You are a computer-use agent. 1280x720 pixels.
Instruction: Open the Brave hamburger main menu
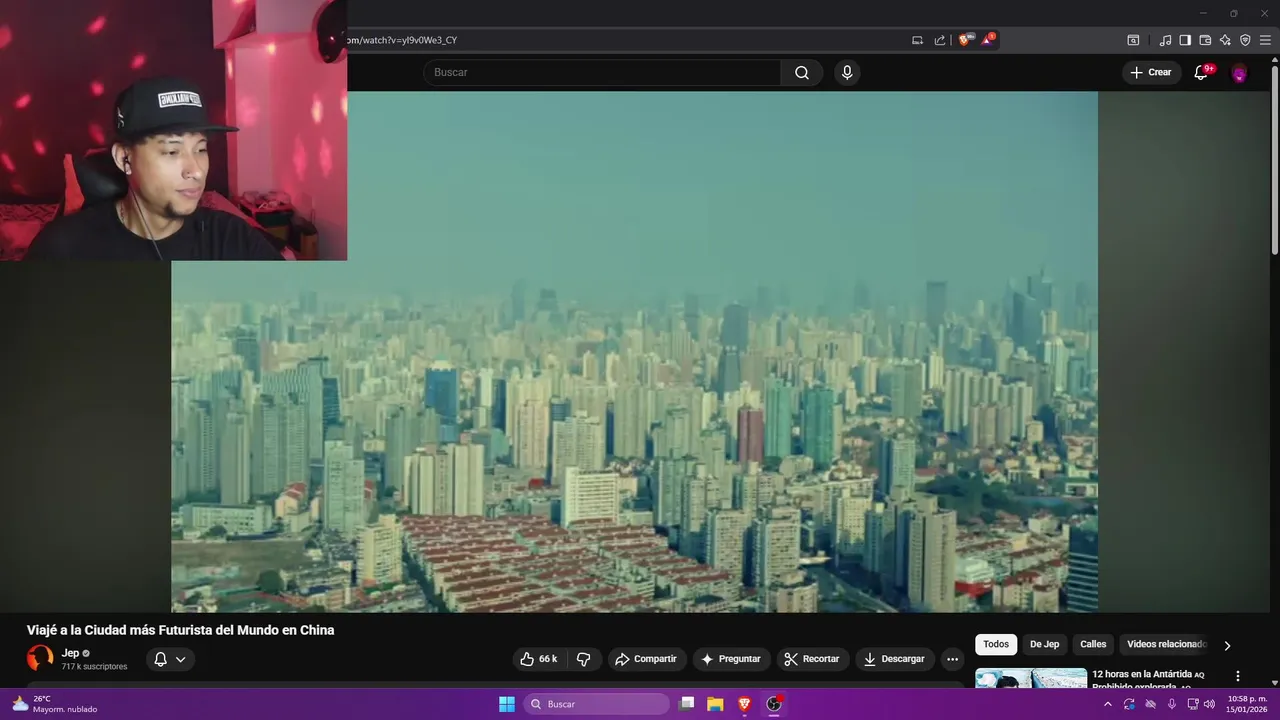click(x=1265, y=40)
